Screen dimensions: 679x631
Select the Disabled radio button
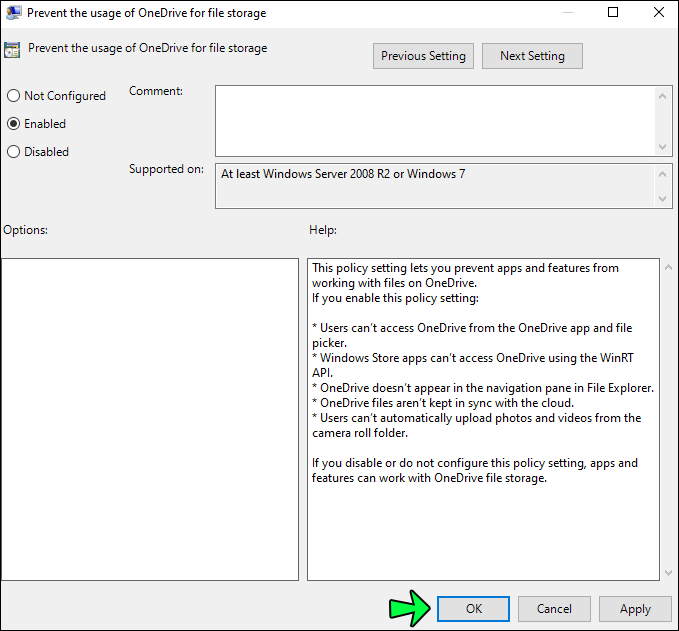pyautogui.click(x=13, y=152)
